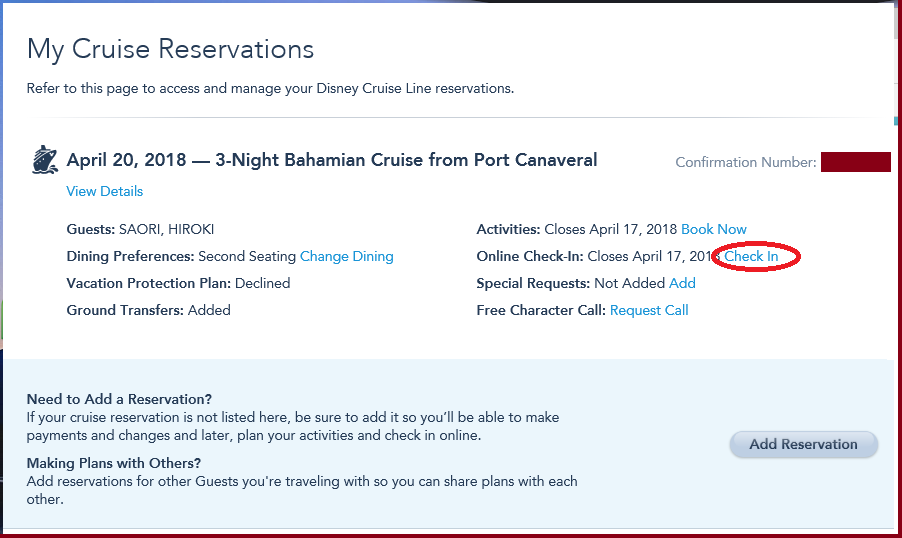The image size is (902, 538).
Task: Open the Request Call link
Action: (x=649, y=310)
